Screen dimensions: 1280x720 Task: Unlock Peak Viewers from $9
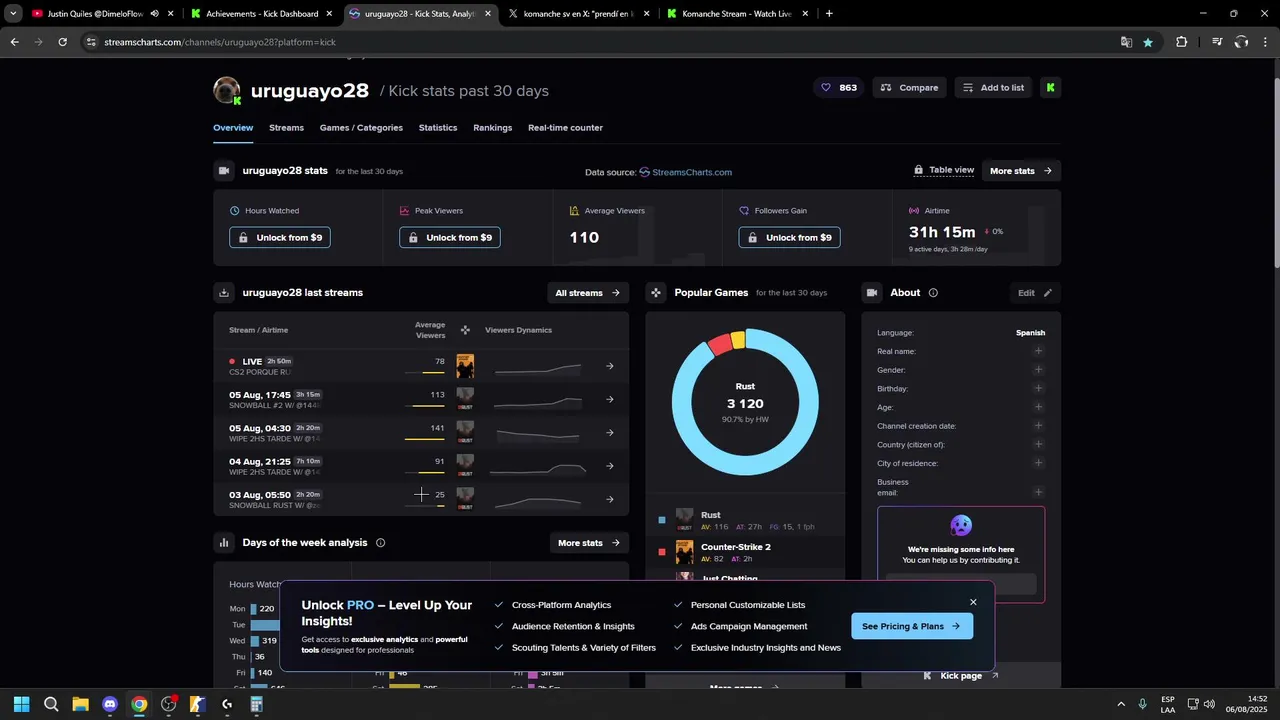[x=450, y=238]
